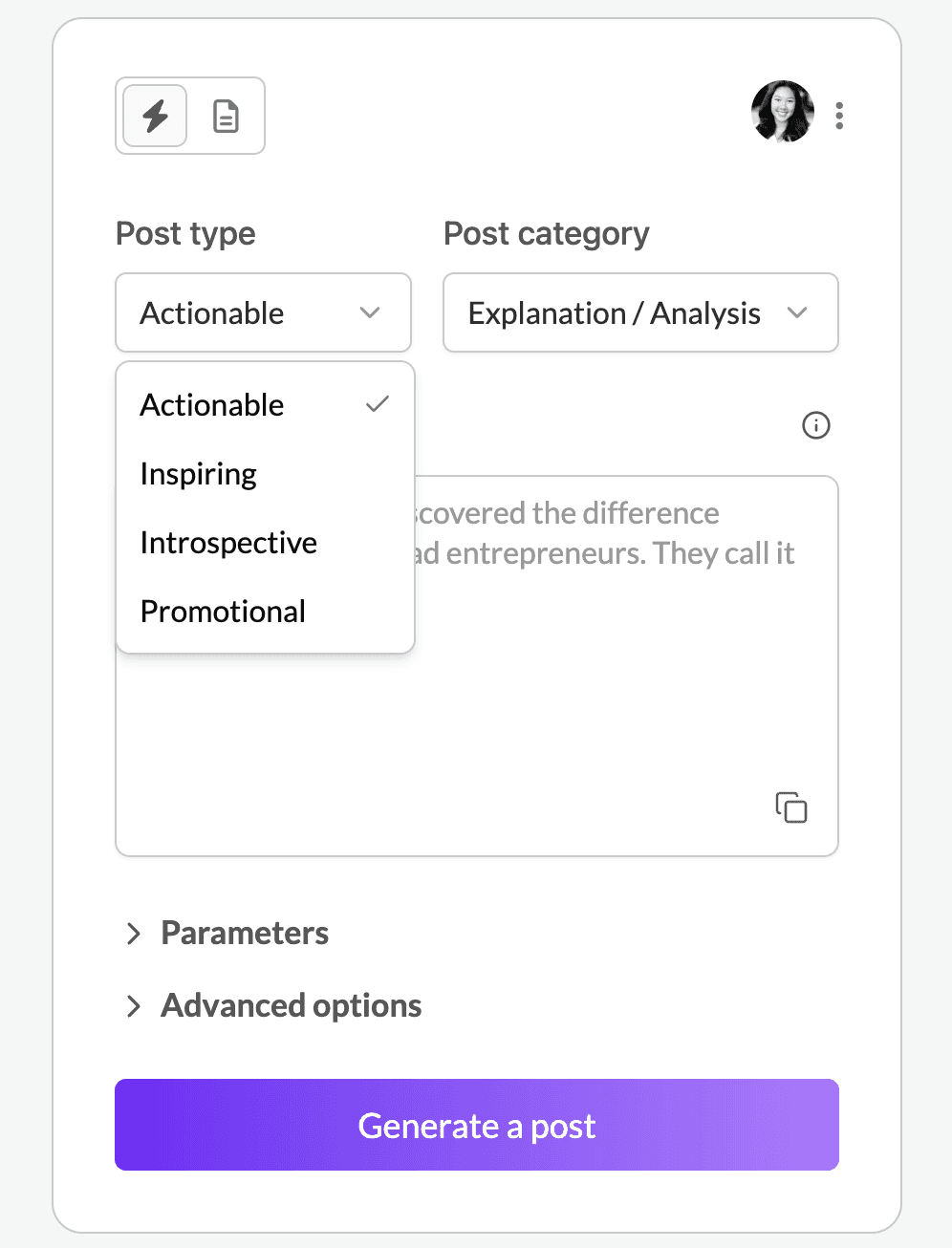Screen dimensions: 952x1248
Task: Open the three-dot more options menu
Action: [839, 116]
